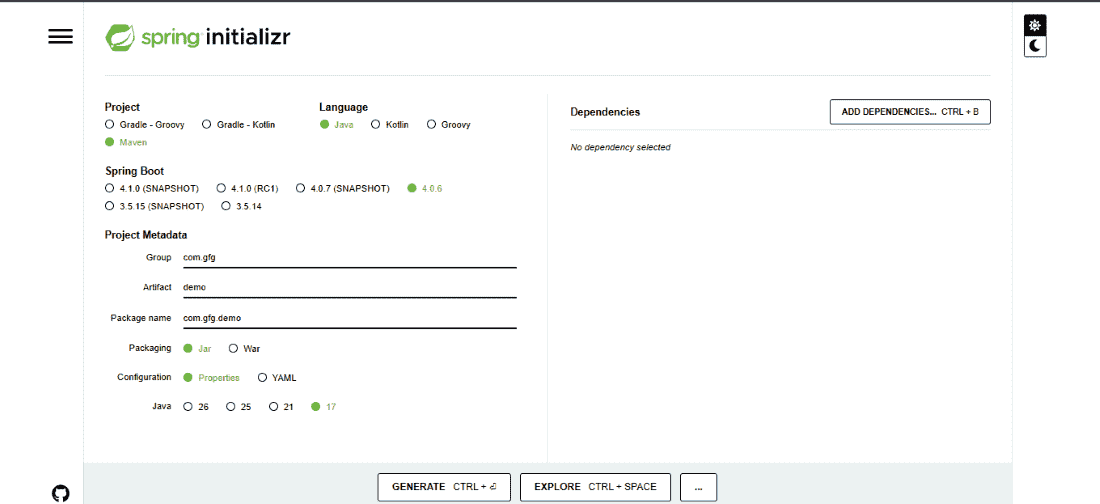Select Spring Boot 3.5.14

[242, 206]
